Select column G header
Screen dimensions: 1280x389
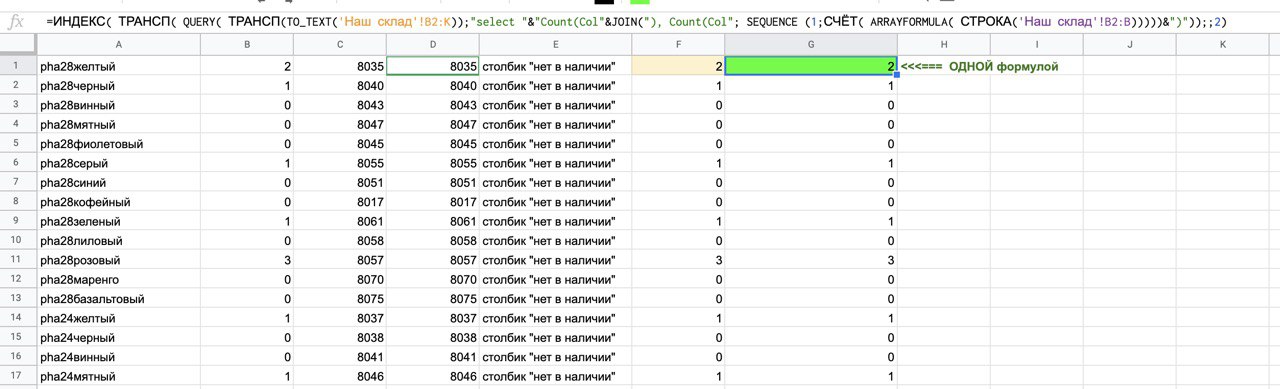[811, 44]
